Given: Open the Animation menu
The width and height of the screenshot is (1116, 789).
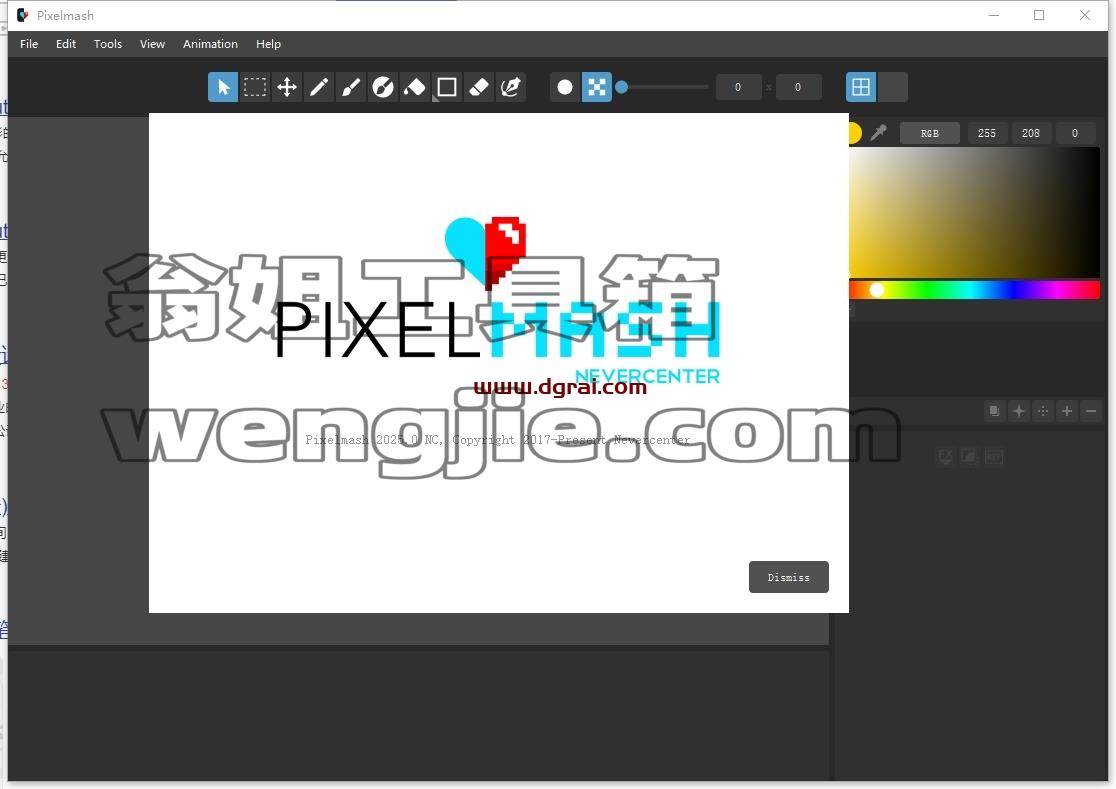Looking at the screenshot, I should (x=211, y=44).
